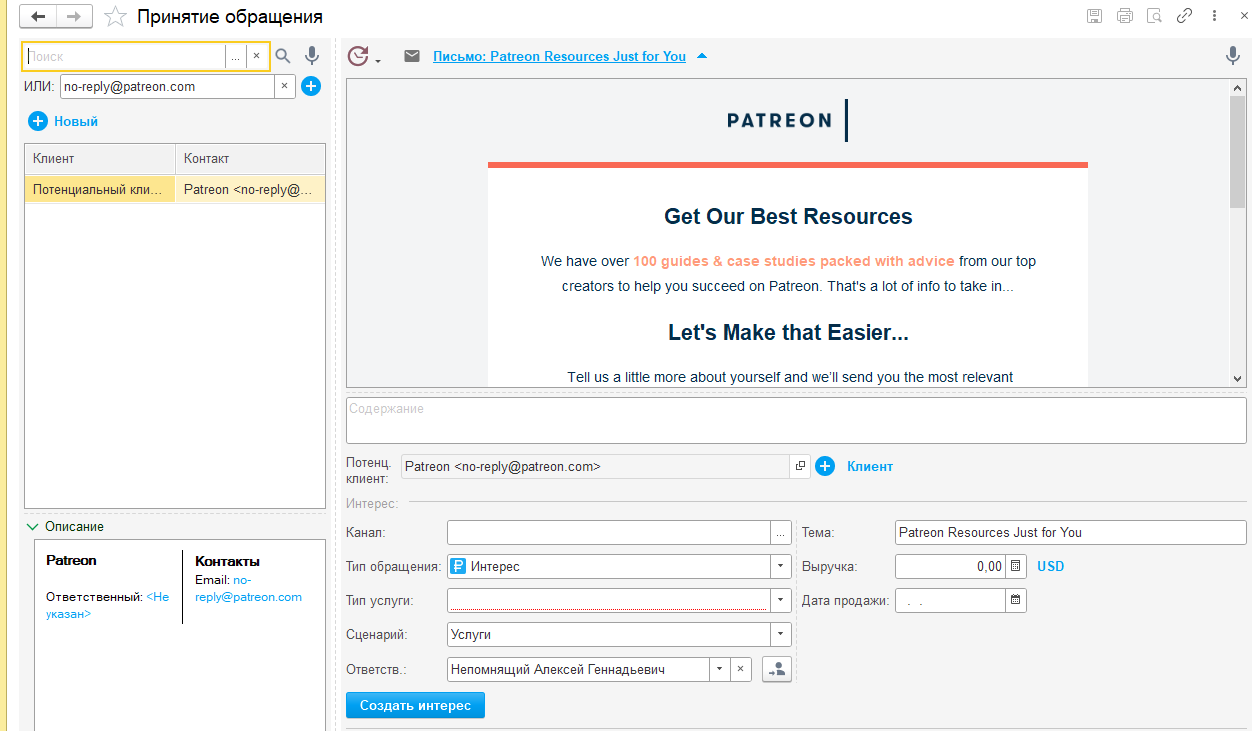
Task: Click the Создать интерес button
Action: (x=415, y=705)
